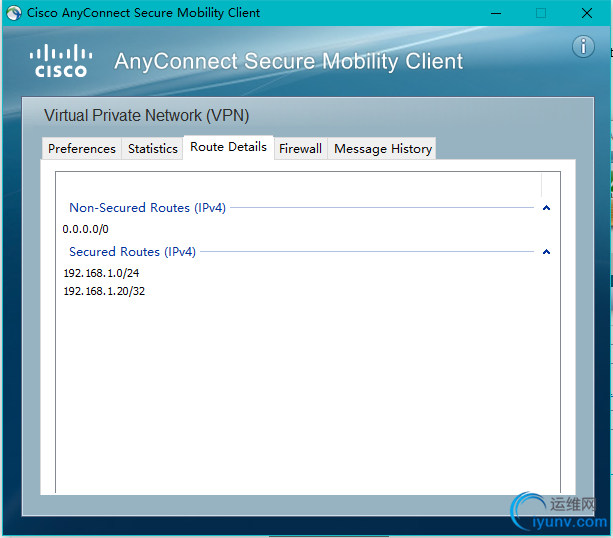Screen dimensions: 613x538
Task: Click the Non-Secured Routes (IPv4) header
Action: click(147, 208)
